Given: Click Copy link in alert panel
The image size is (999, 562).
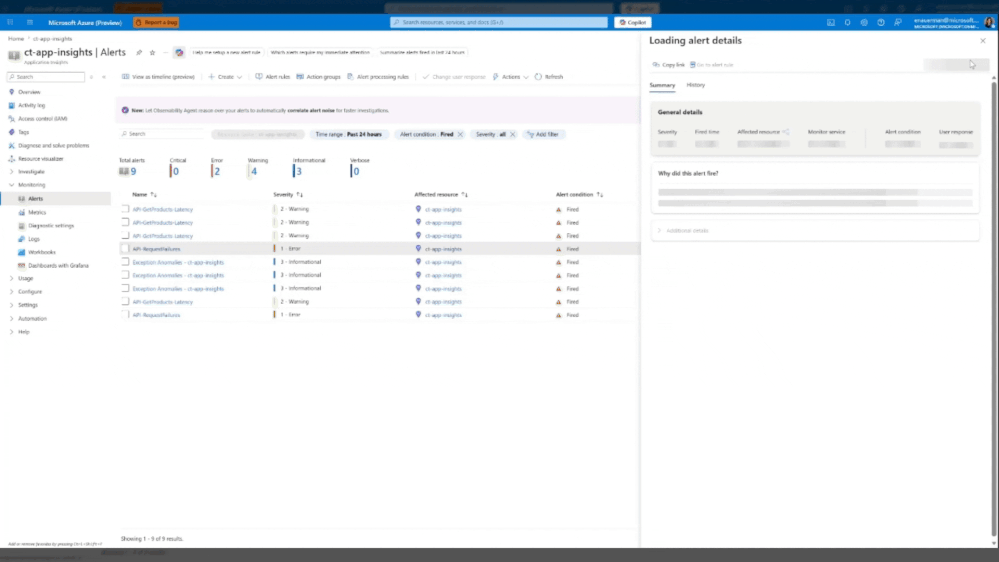Looking at the screenshot, I should click(x=668, y=65).
